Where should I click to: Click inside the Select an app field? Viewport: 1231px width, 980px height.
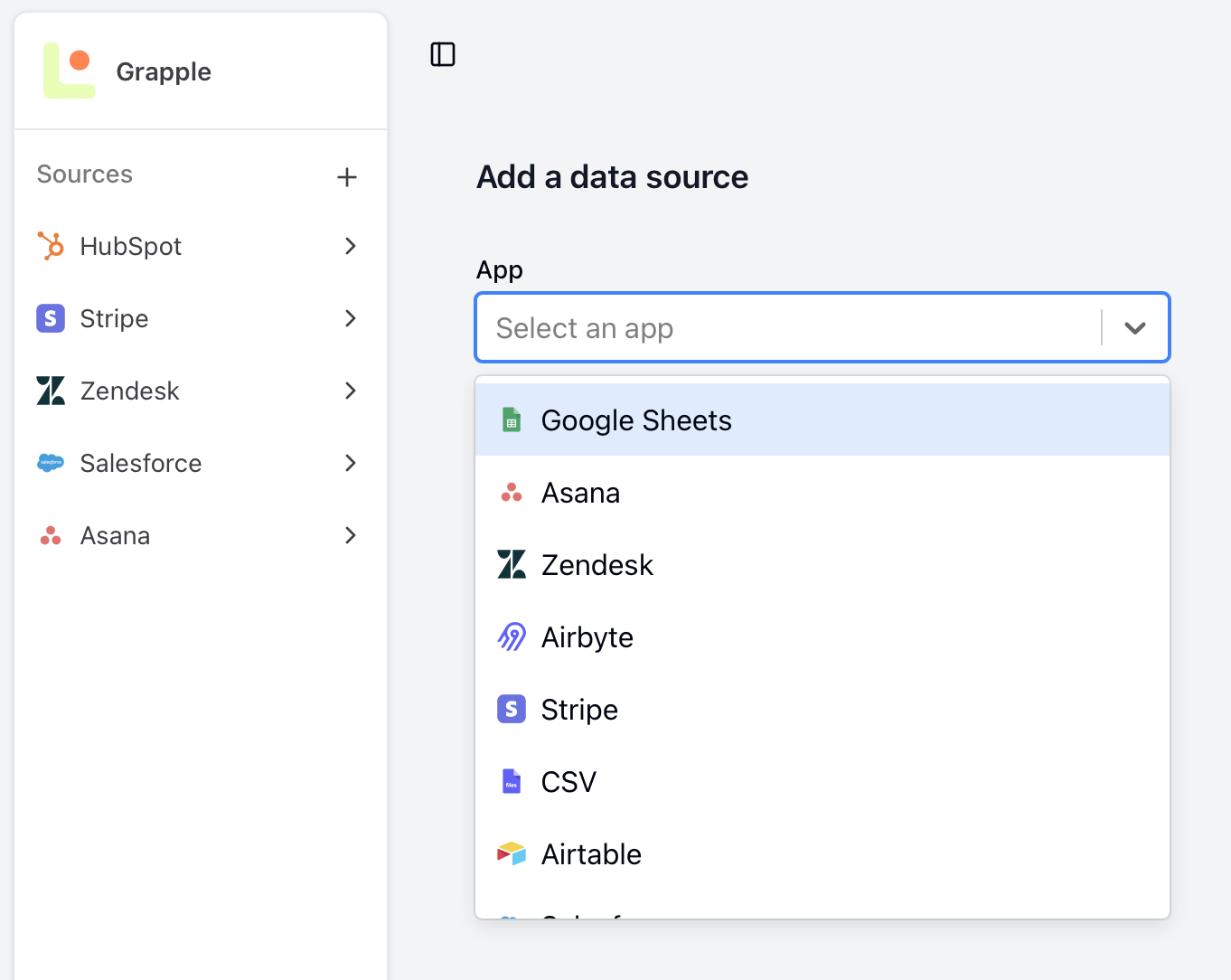click(x=723, y=327)
